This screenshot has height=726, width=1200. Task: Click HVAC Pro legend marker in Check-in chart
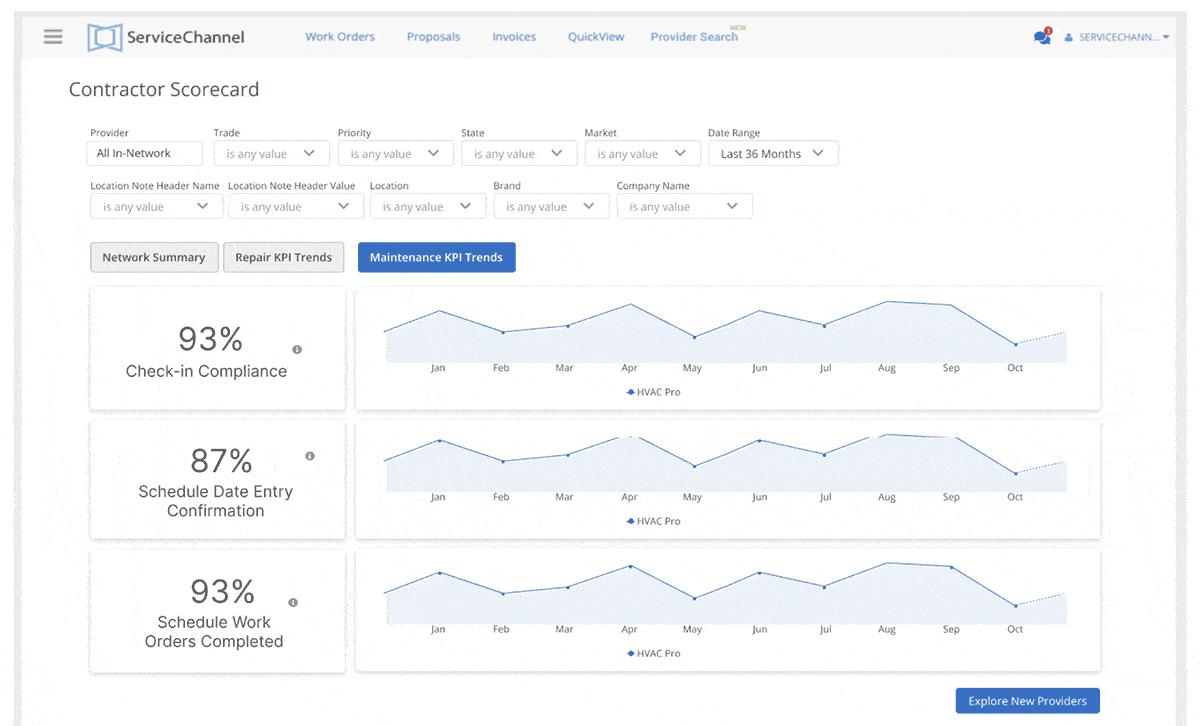pos(631,393)
